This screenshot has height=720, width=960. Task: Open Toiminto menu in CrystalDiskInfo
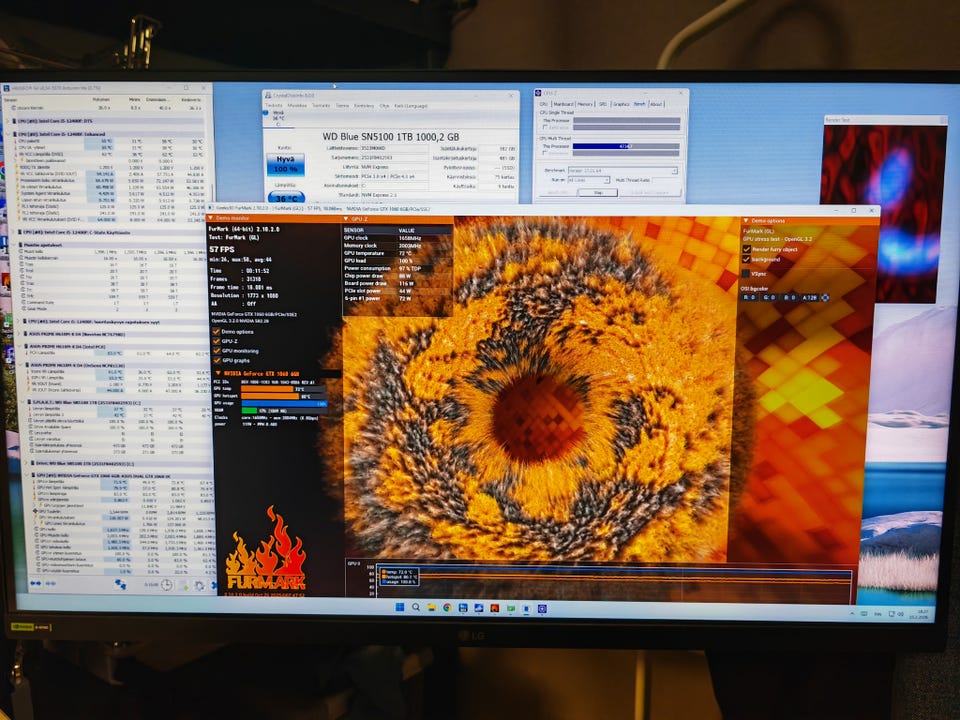click(x=321, y=105)
